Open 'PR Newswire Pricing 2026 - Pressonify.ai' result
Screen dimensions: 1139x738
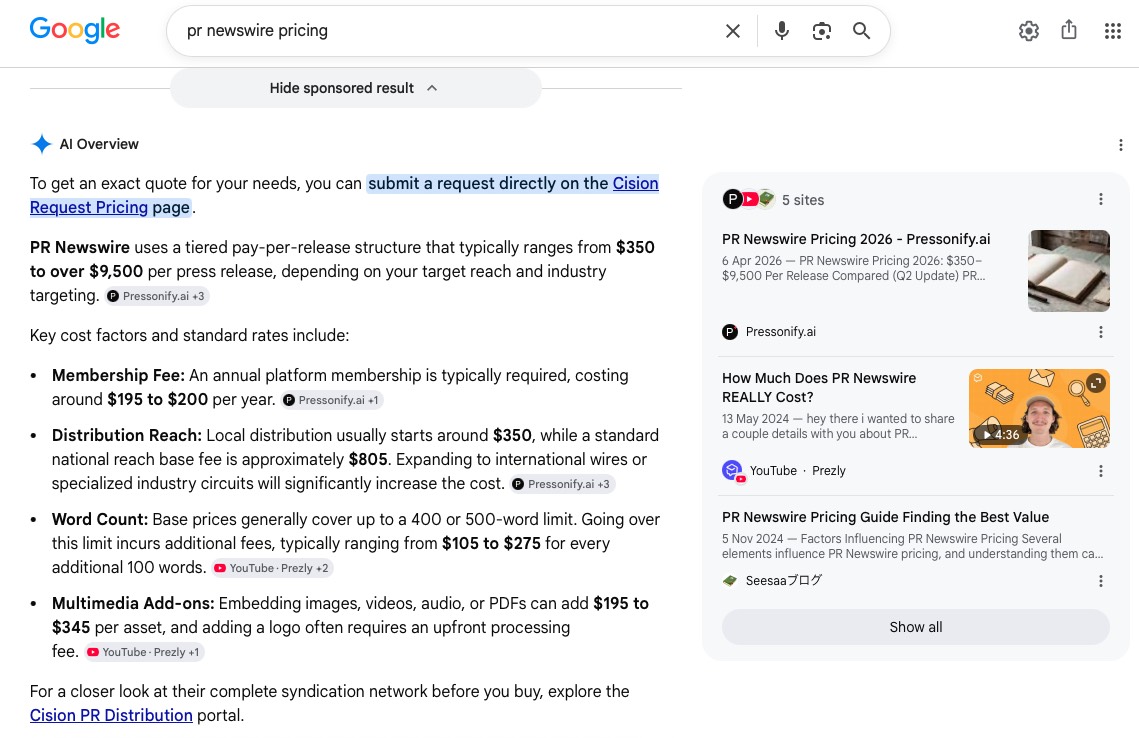click(x=856, y=239)
